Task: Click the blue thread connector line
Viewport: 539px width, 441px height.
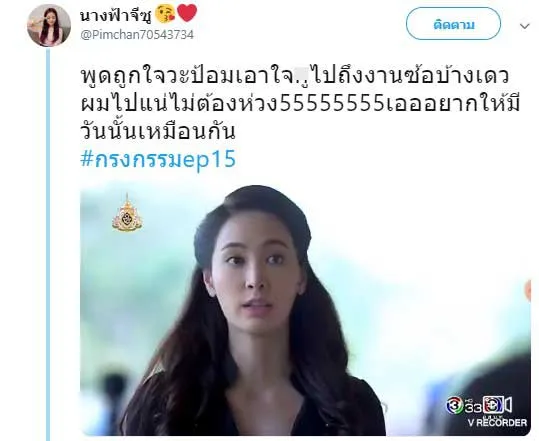Action: (x=48, y=244)
